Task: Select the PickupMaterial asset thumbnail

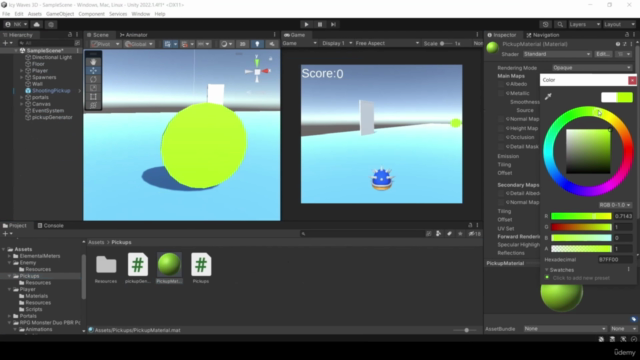Action: pos(169,268)
